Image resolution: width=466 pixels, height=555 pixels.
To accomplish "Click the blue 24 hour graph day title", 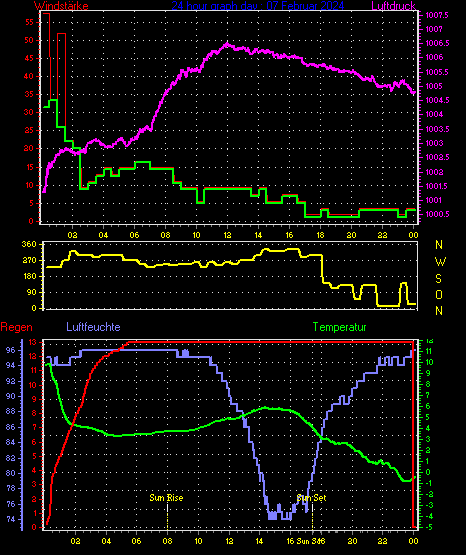I will click(x=258, y=6).
